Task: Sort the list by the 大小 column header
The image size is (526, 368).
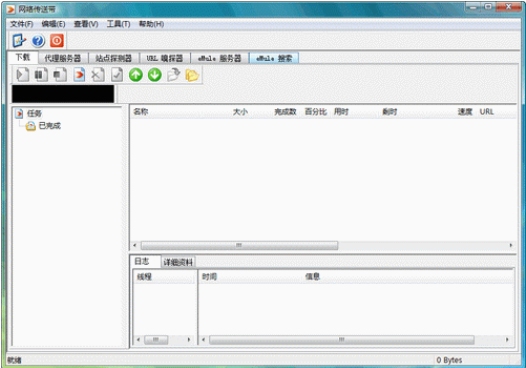Action: (x=240, y=112)
